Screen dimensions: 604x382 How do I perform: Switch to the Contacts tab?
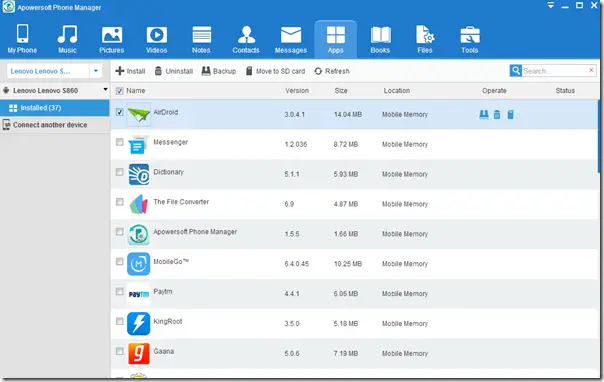[x=246, y=39]
